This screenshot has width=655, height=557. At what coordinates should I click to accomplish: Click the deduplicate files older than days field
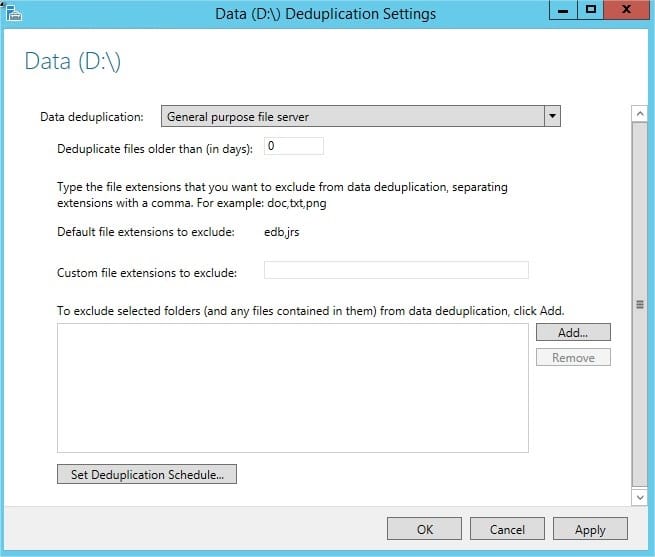294,146
